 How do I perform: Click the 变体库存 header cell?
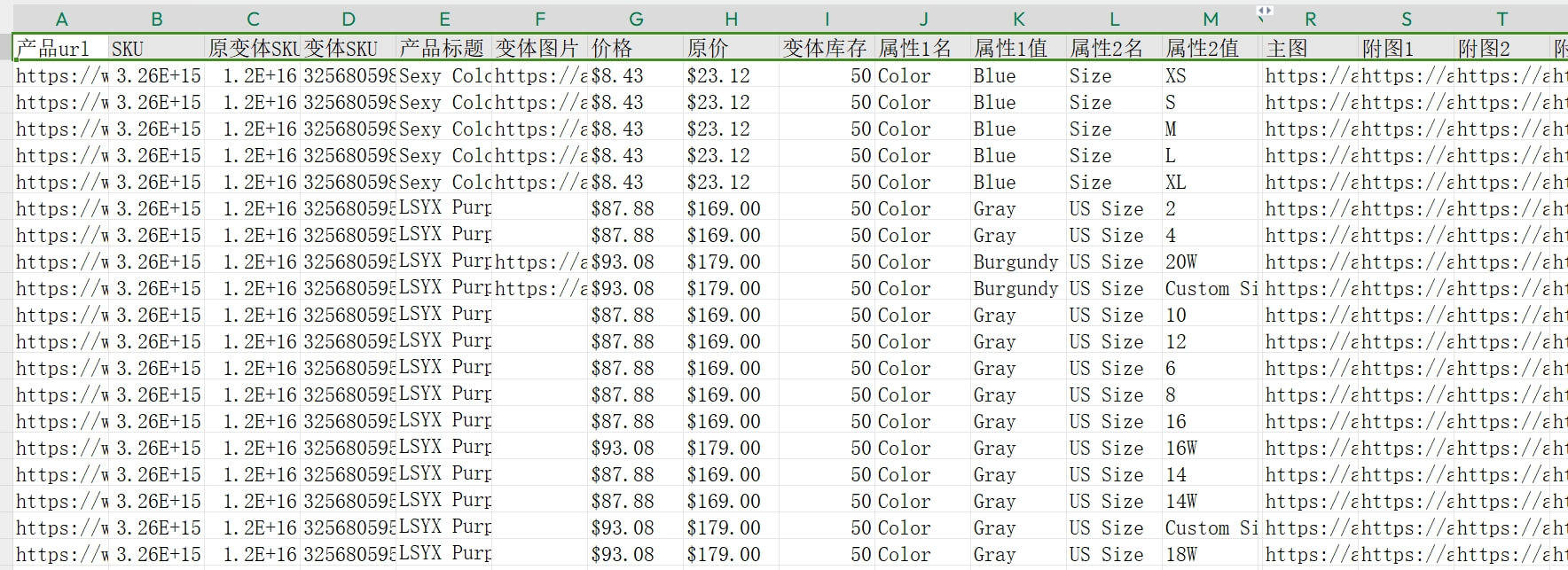[827, 48]
